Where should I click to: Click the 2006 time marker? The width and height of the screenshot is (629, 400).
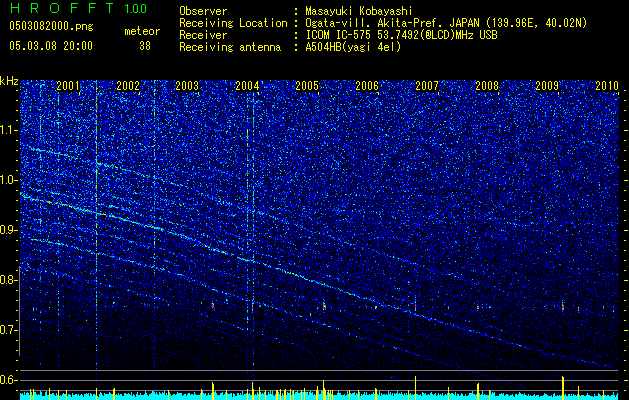[x=367, y=85]
